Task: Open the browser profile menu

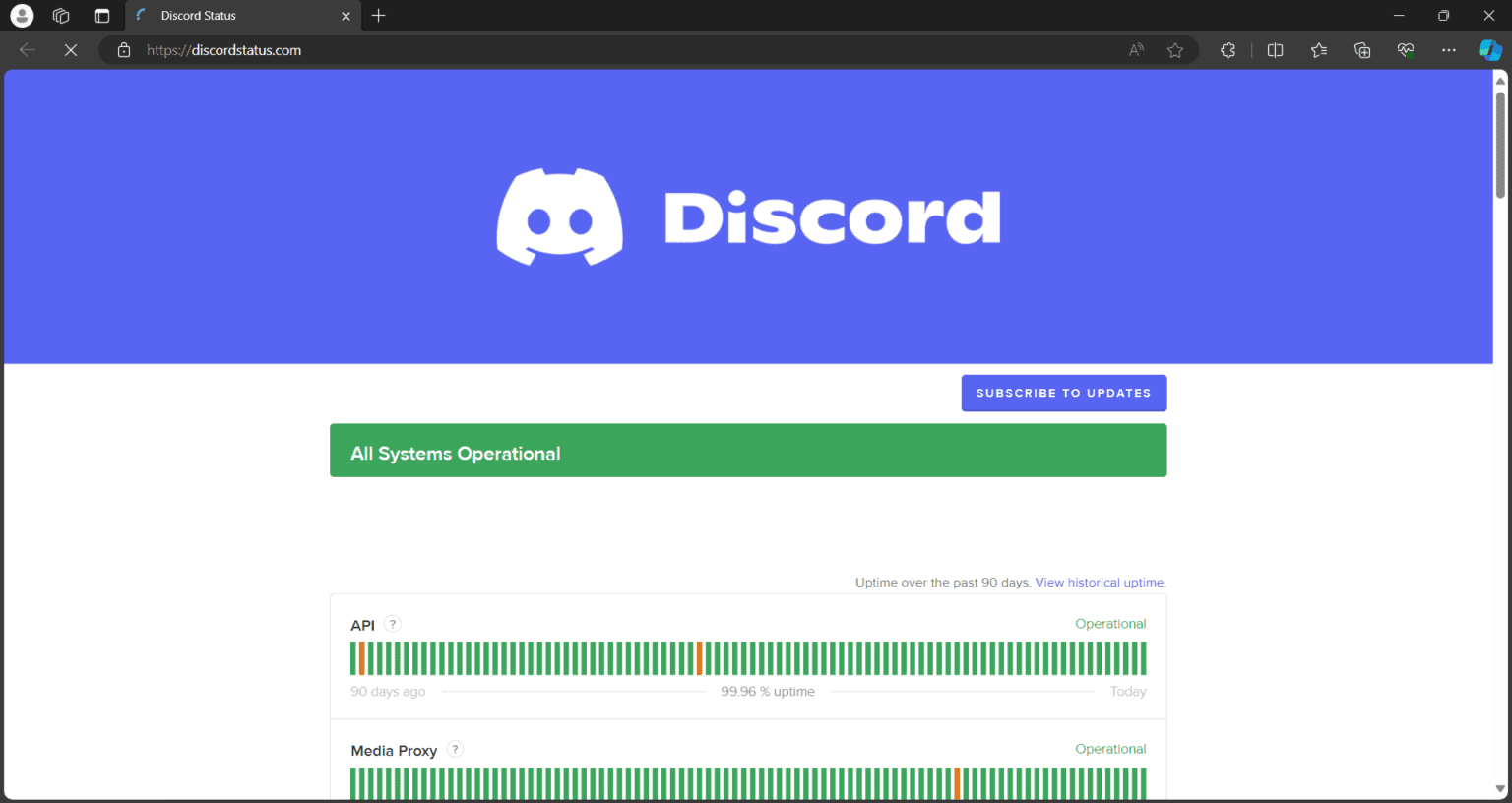Action: point(22,16)
